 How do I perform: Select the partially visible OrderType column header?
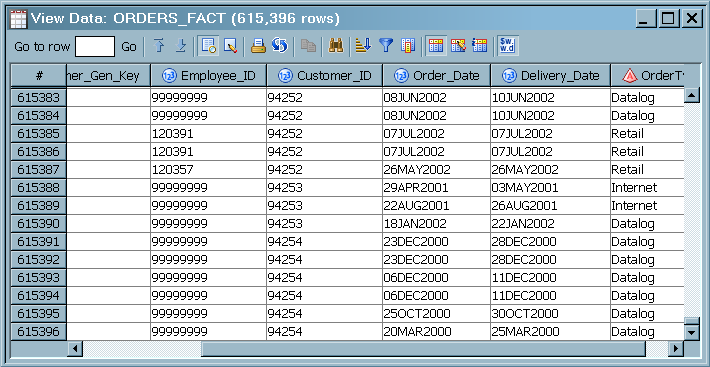pos(647,76)
